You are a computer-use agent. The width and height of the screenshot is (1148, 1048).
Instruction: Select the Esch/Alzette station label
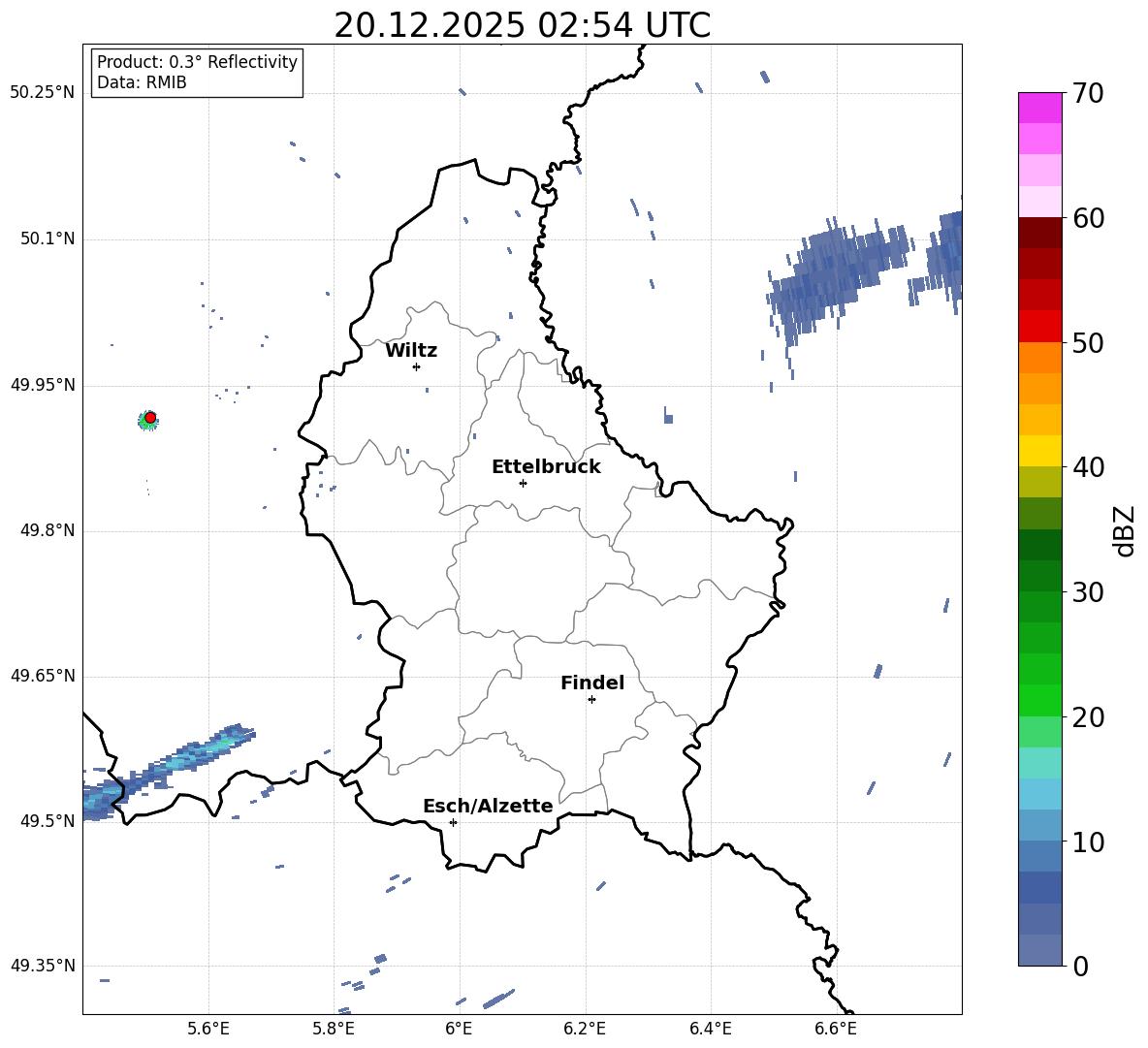click(x=488, y=806)
